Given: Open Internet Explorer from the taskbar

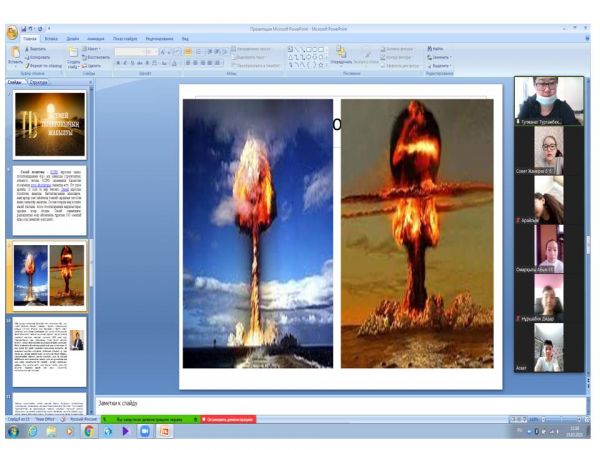Looking at the screenshot, I should [x=32, y=432].
